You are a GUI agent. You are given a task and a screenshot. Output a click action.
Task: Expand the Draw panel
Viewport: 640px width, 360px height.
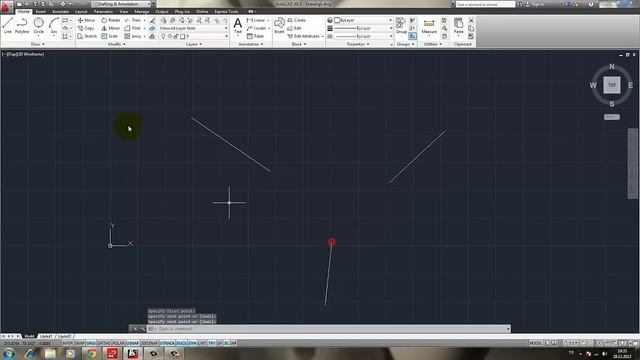38,44
